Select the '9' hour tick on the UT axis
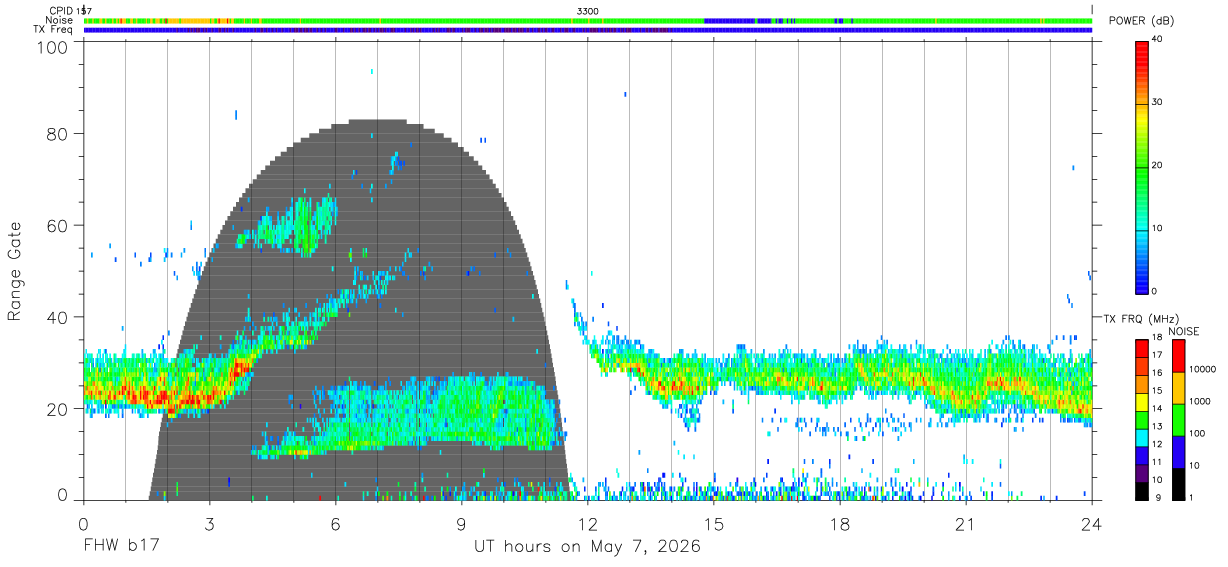 (462, 523)
